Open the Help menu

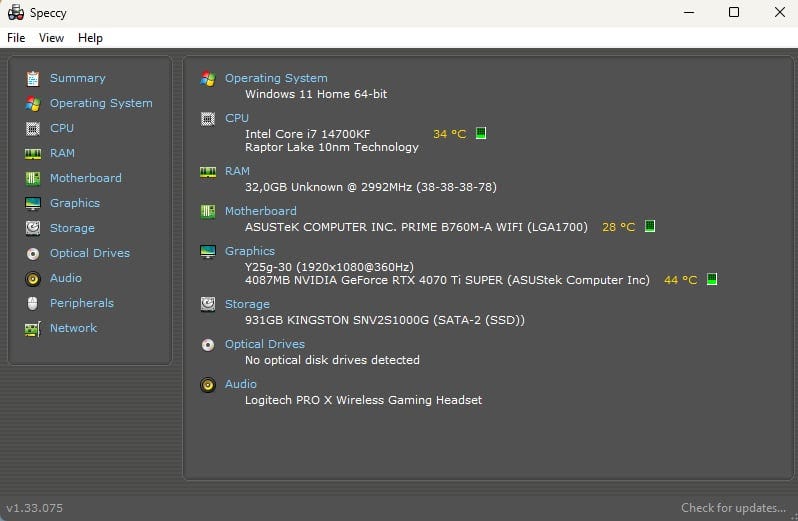(90, 38)
